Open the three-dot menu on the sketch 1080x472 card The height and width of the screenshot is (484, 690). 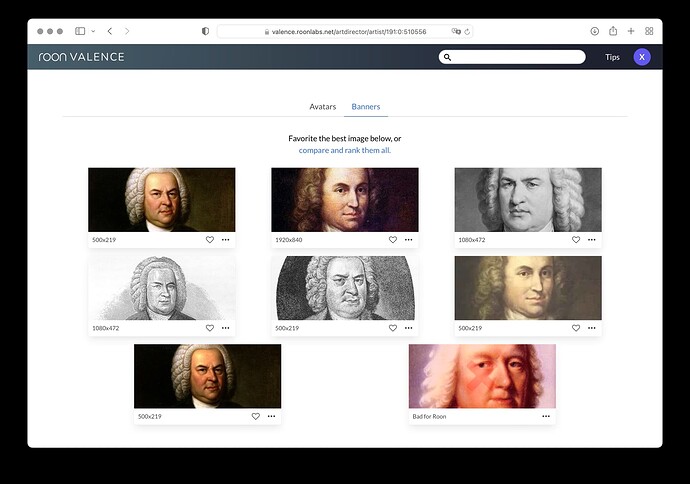pos(226,328)
